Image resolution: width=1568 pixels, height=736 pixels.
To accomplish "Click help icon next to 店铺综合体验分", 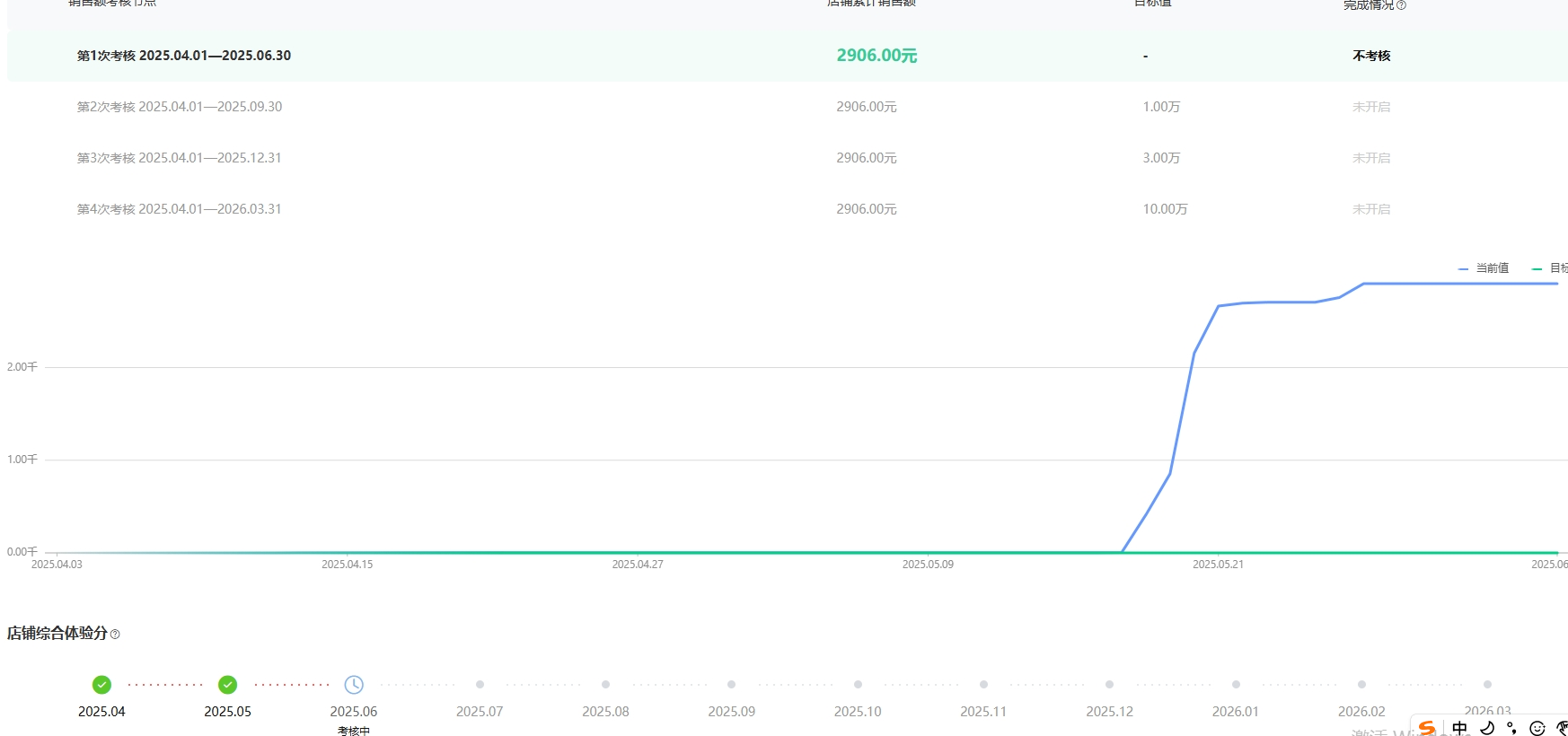I will (115, 635).
